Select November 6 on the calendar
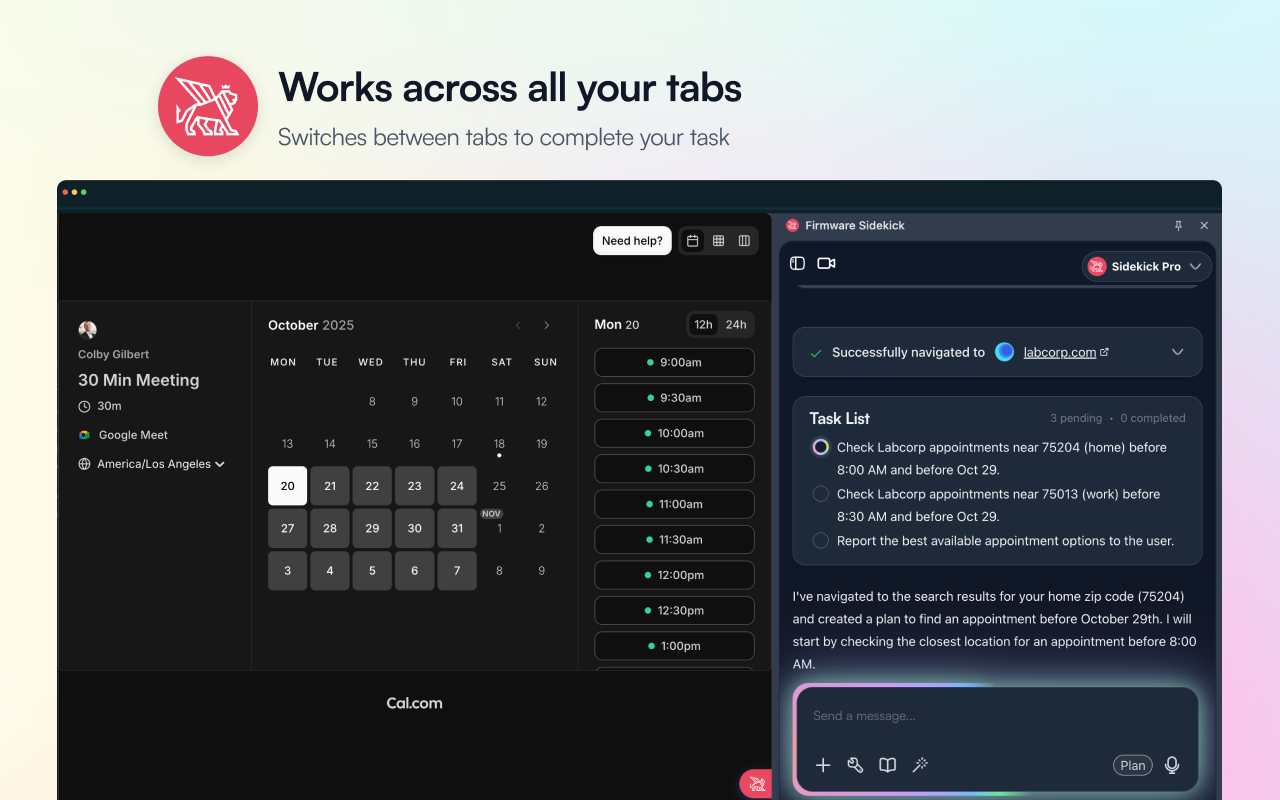The height and width of the screenshot is (800, 1280). tap(415, 571)
